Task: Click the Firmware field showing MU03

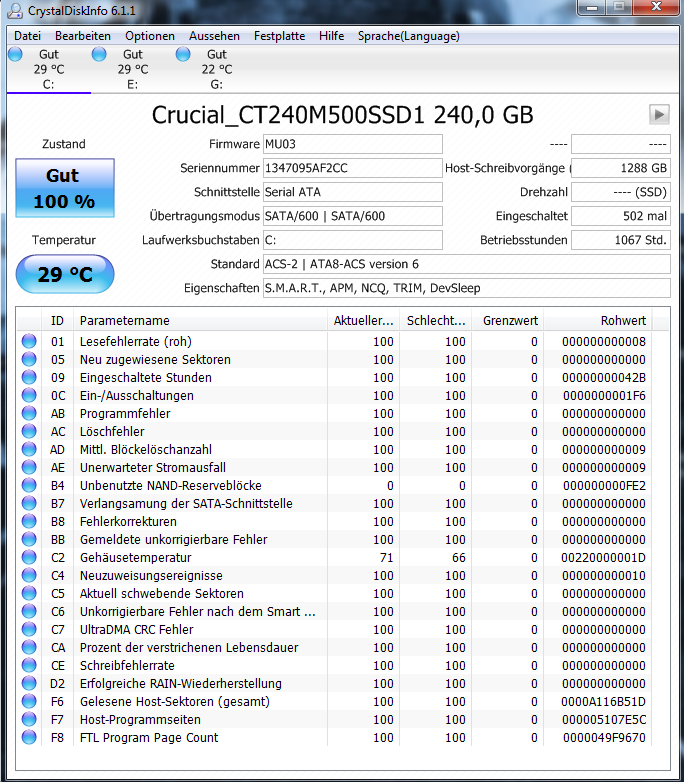Action: click(x=352, y=144)
